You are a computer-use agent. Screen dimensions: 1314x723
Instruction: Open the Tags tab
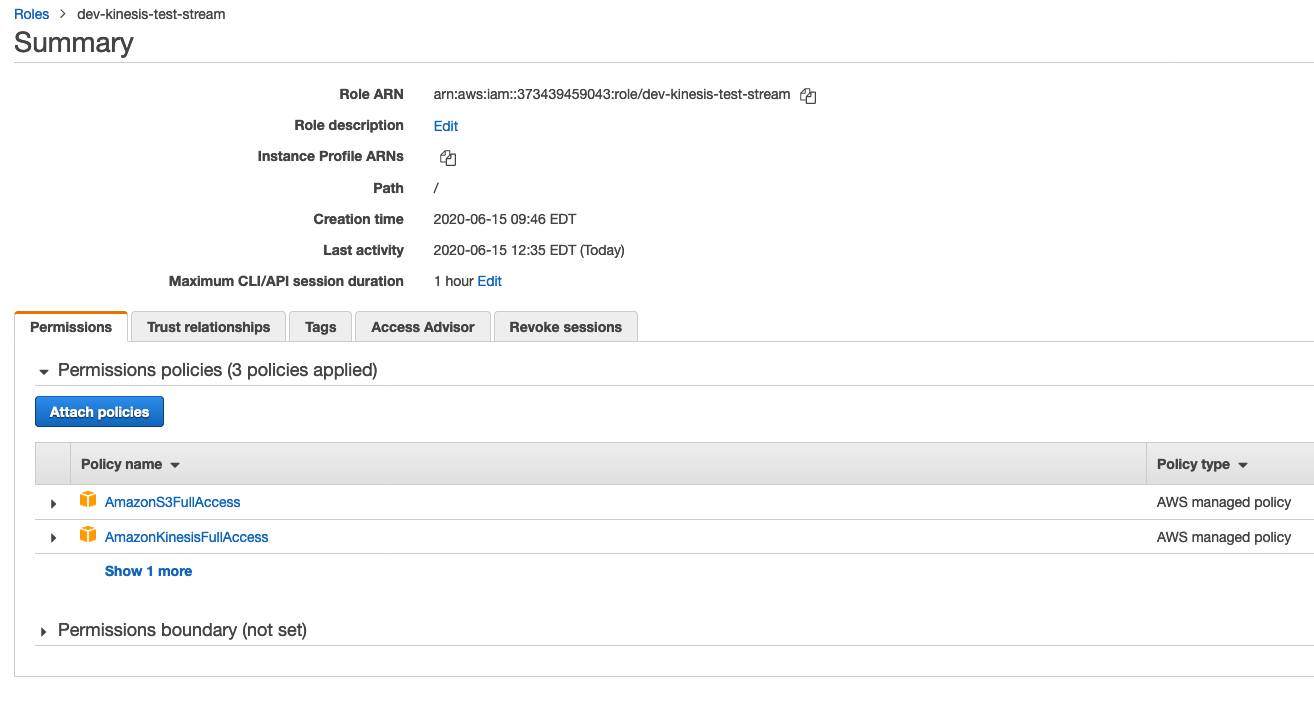pyautogui.click(x=320, y=326)
